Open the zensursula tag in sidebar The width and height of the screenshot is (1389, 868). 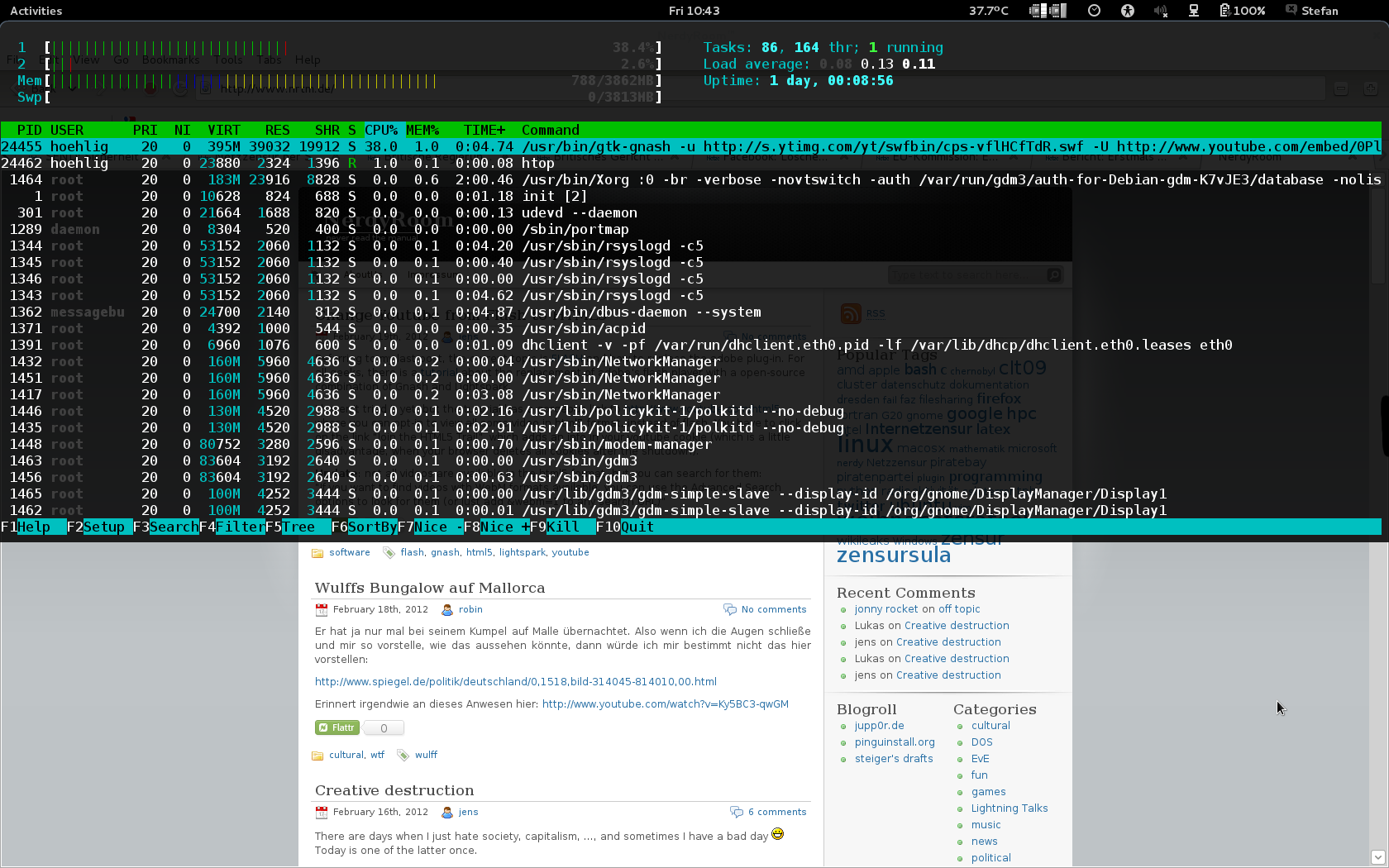[894, 555]
